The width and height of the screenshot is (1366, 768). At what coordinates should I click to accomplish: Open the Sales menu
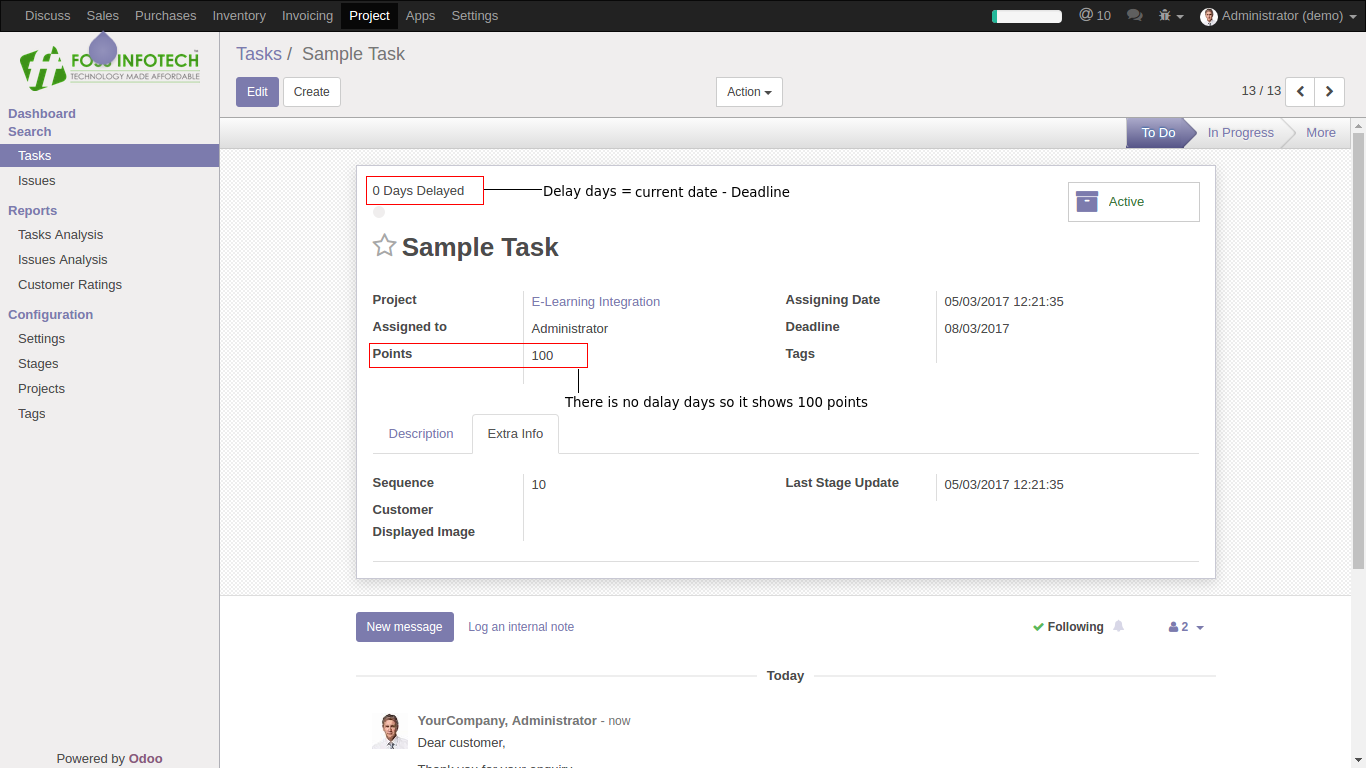pos(103,16)
